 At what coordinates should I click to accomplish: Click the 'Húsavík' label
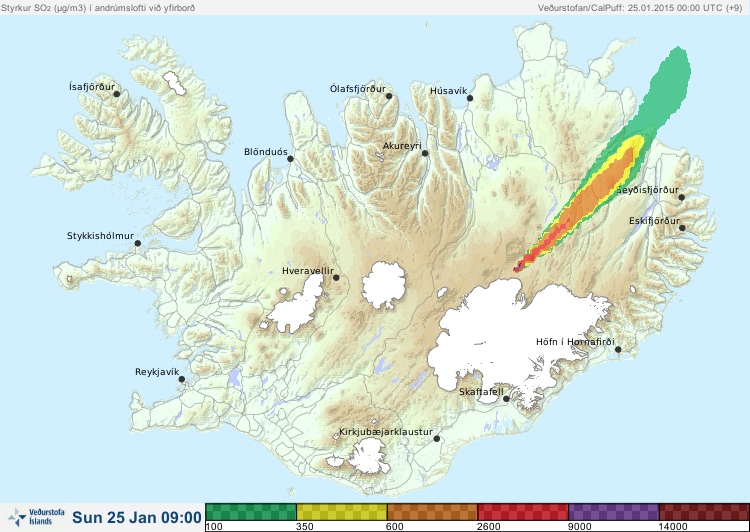click(x=449, y=91)
